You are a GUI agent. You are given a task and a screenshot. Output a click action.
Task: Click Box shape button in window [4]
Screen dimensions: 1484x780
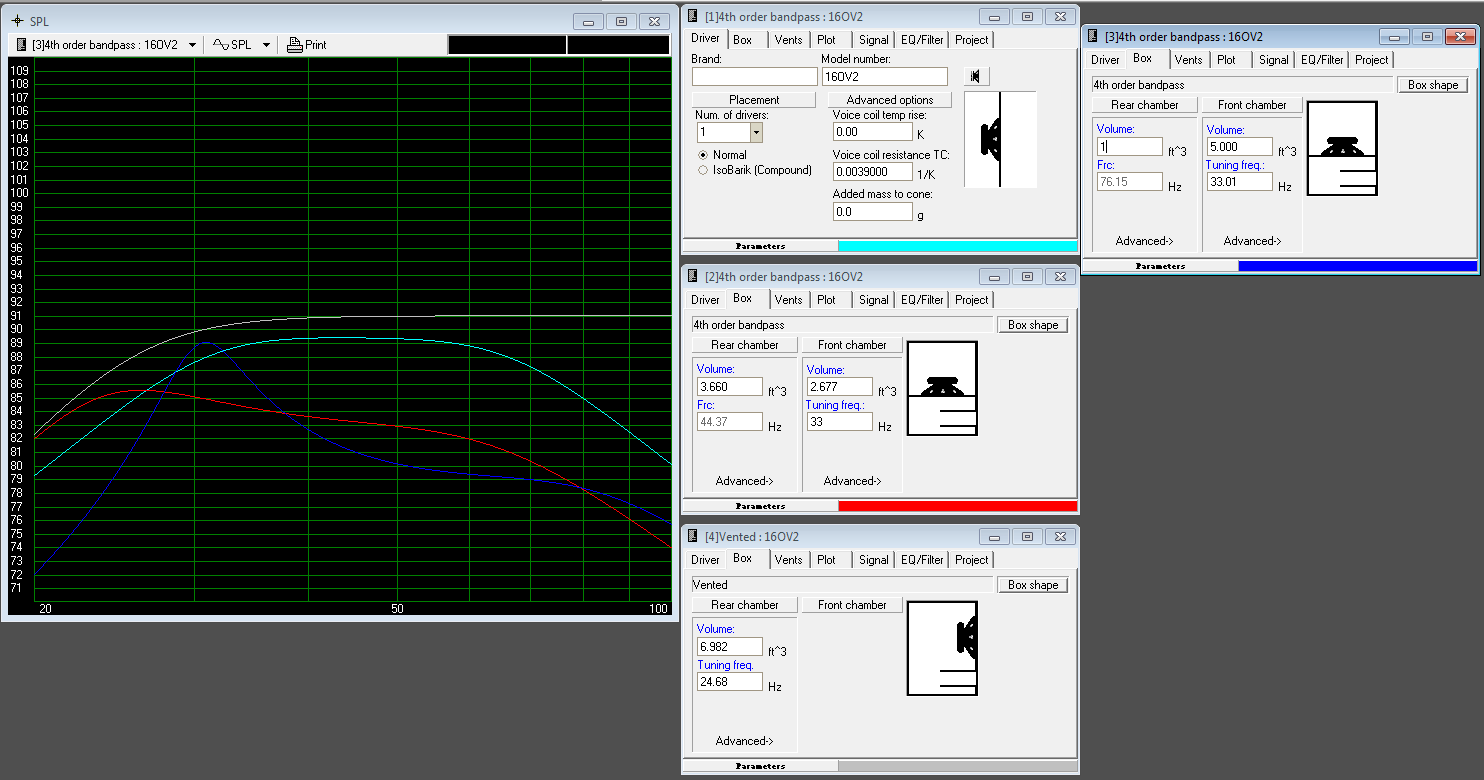tap(1033, 585)
